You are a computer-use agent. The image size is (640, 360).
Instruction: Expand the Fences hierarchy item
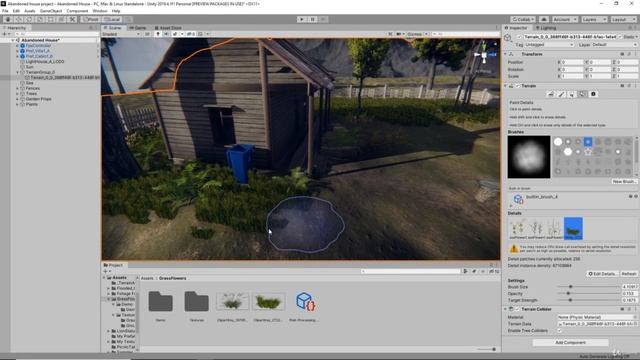point(18,88)
